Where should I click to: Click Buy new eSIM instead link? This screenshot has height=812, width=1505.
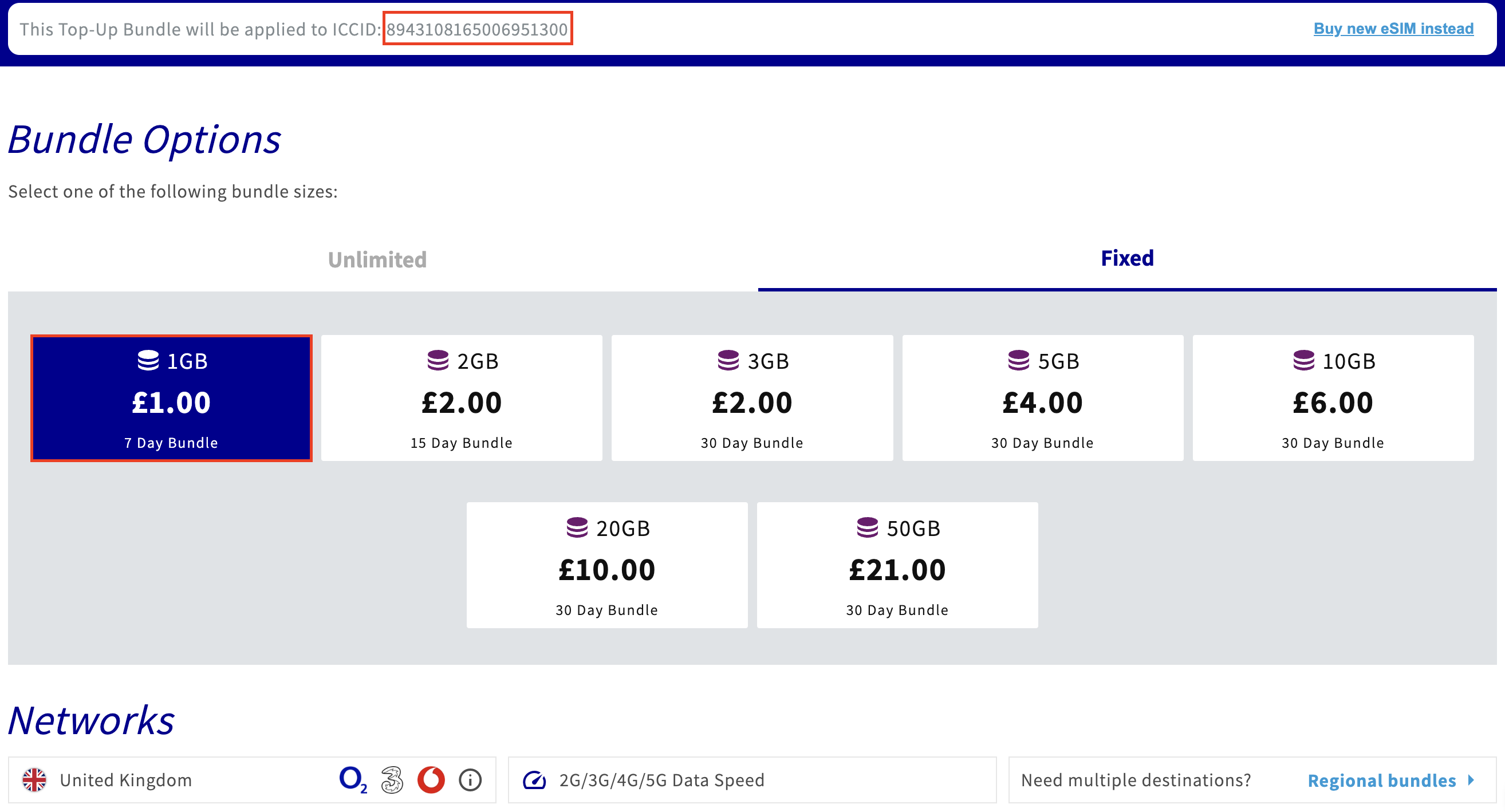(1393, 29)
